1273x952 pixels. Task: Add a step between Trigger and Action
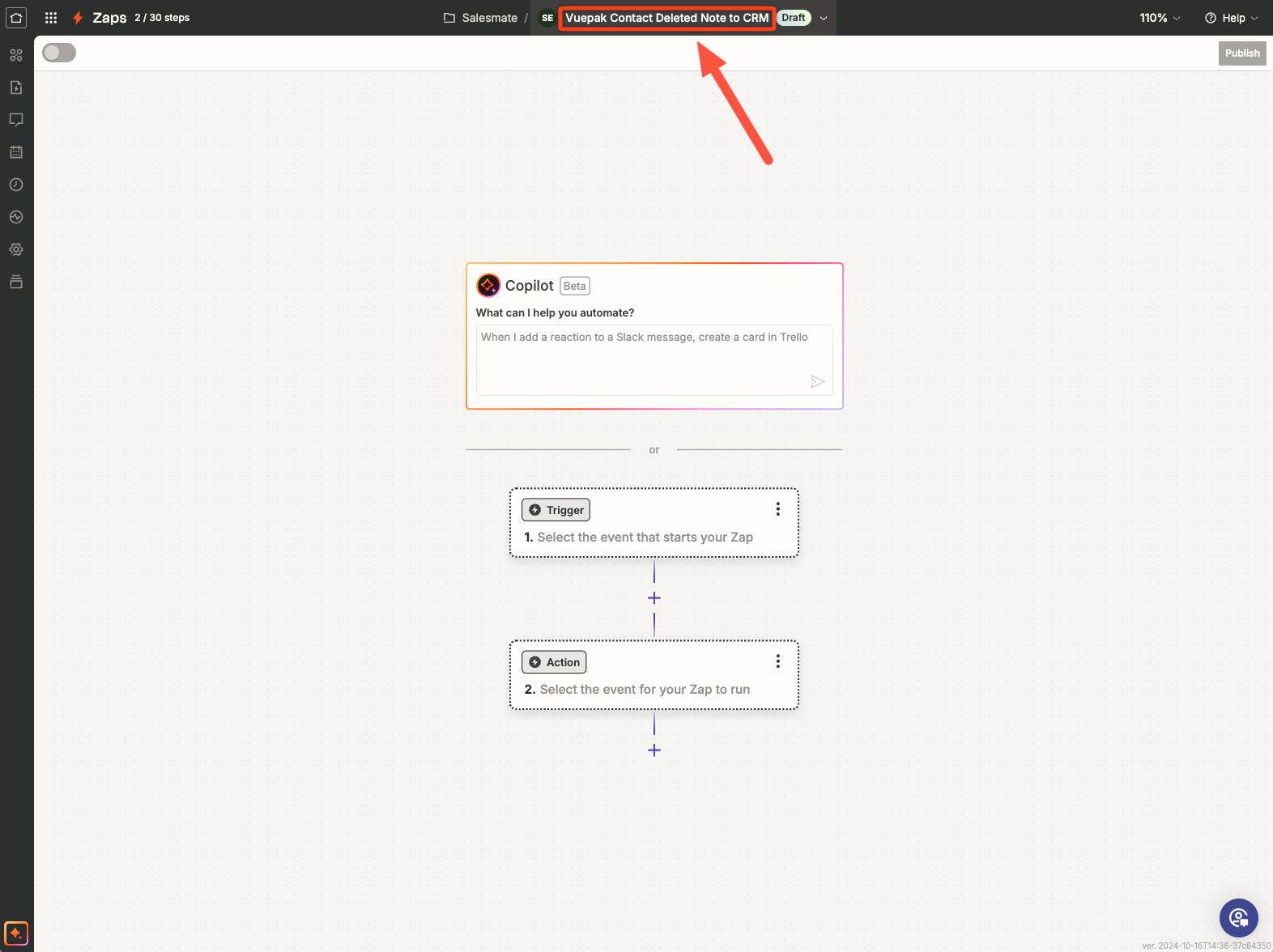[x=654, y=598]
